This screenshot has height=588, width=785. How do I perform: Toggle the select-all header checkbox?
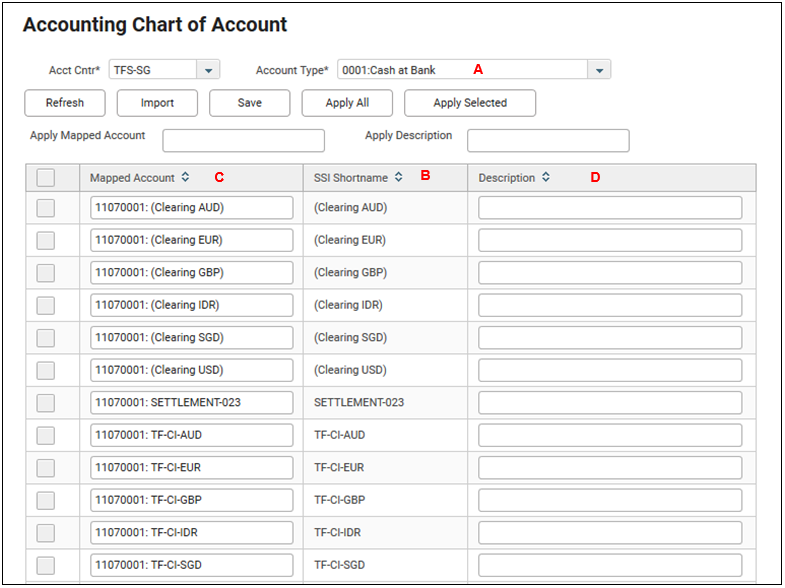46,178
